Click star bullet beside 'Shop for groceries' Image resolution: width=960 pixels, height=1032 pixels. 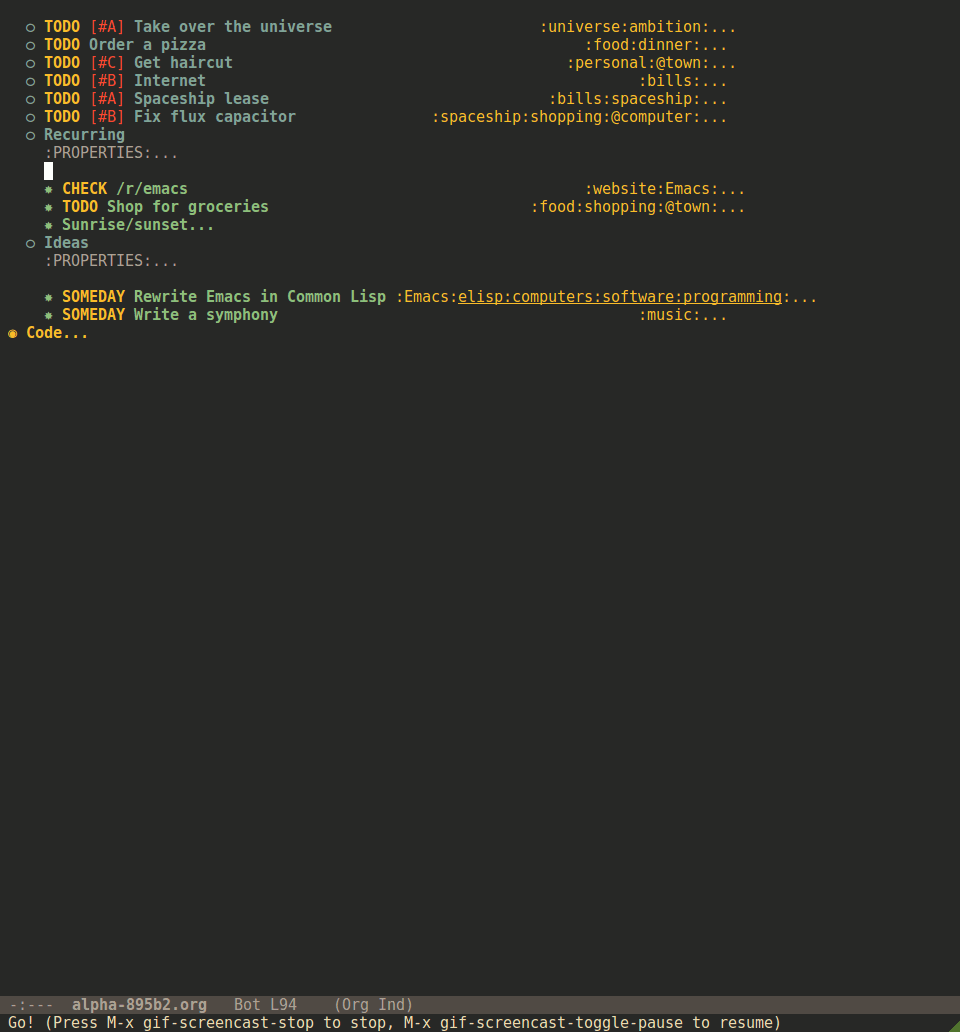point(48,207)
